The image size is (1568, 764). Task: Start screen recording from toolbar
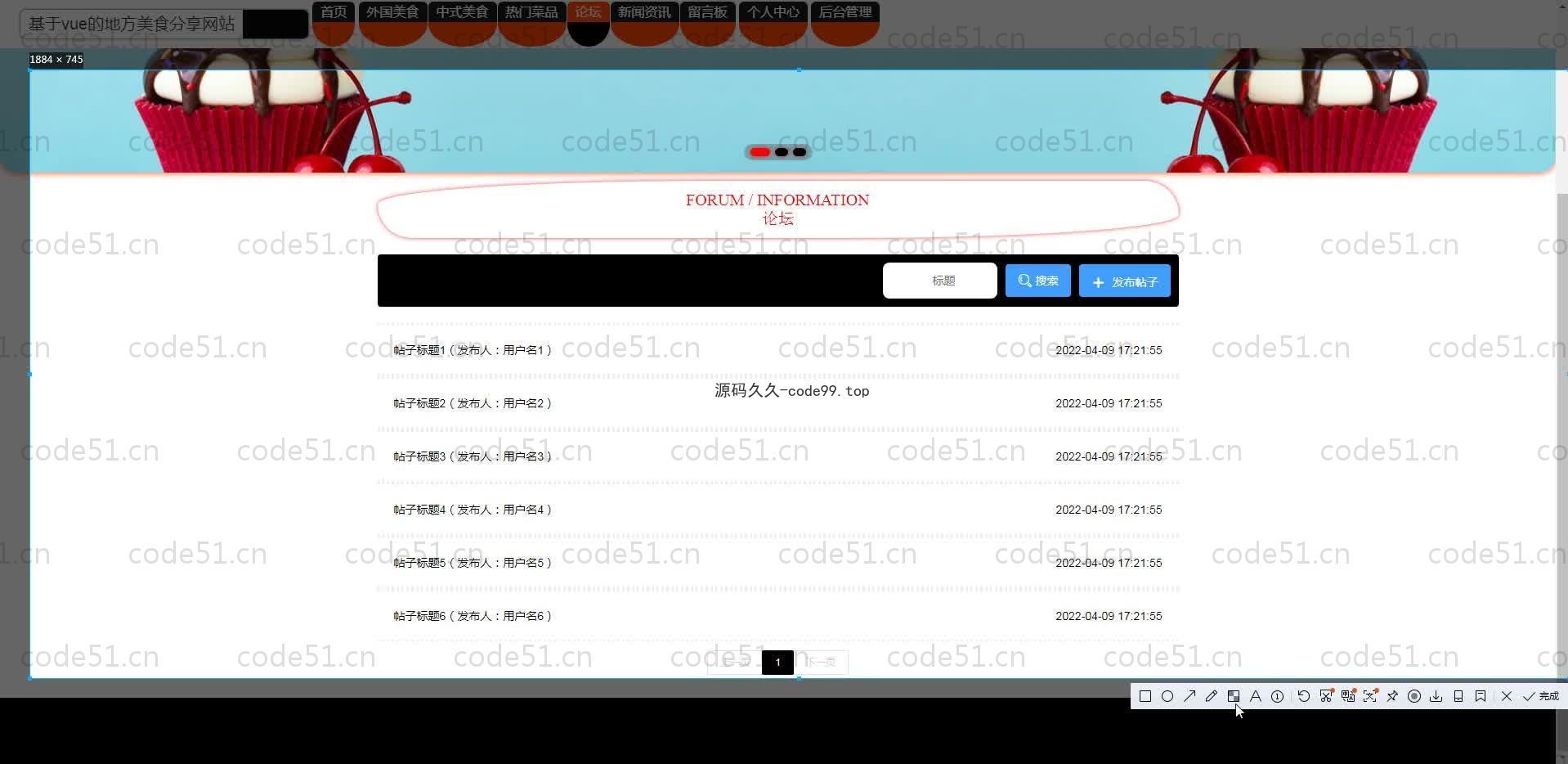coord(1413,696)
